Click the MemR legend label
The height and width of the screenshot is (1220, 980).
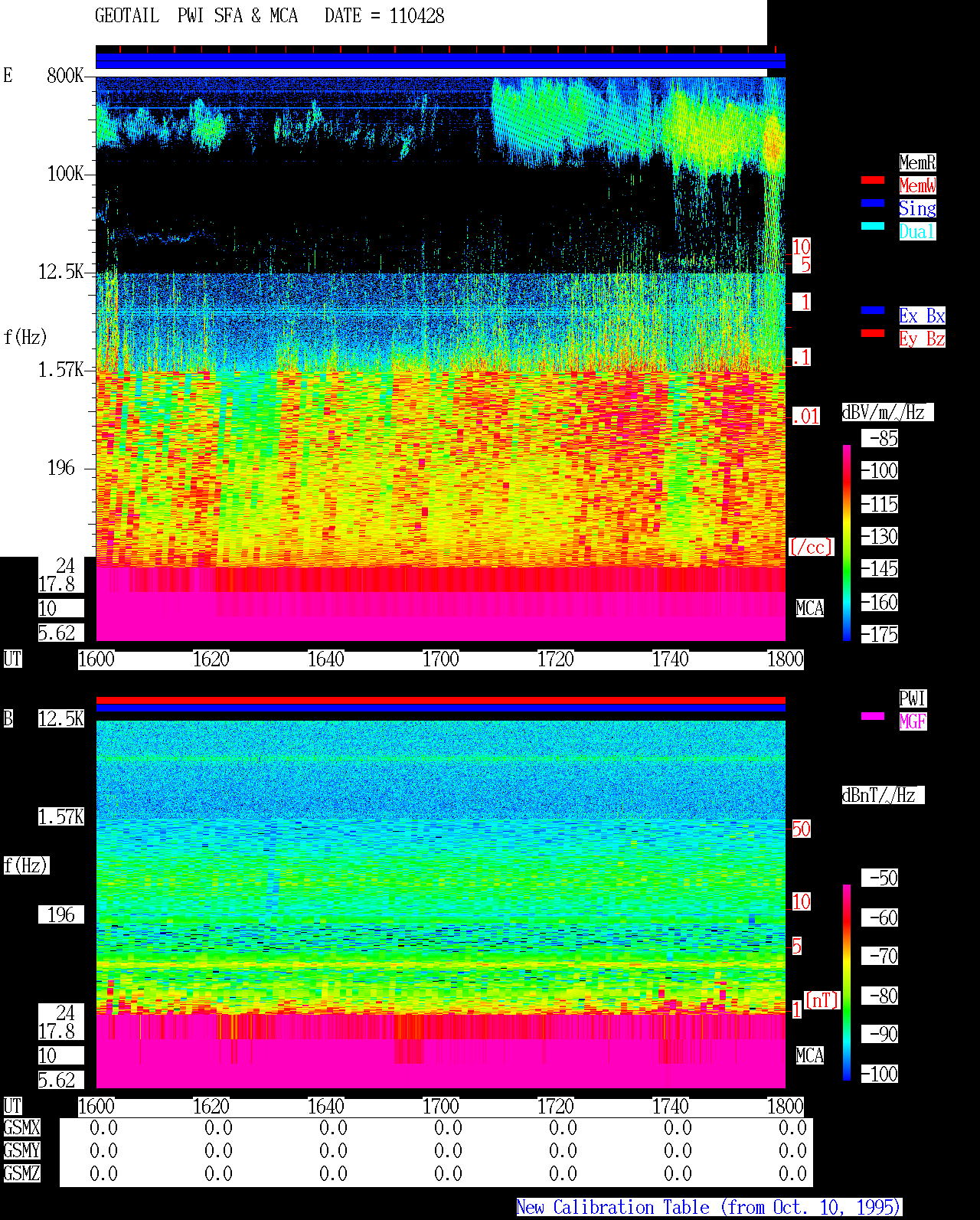[x=917, y=162]
